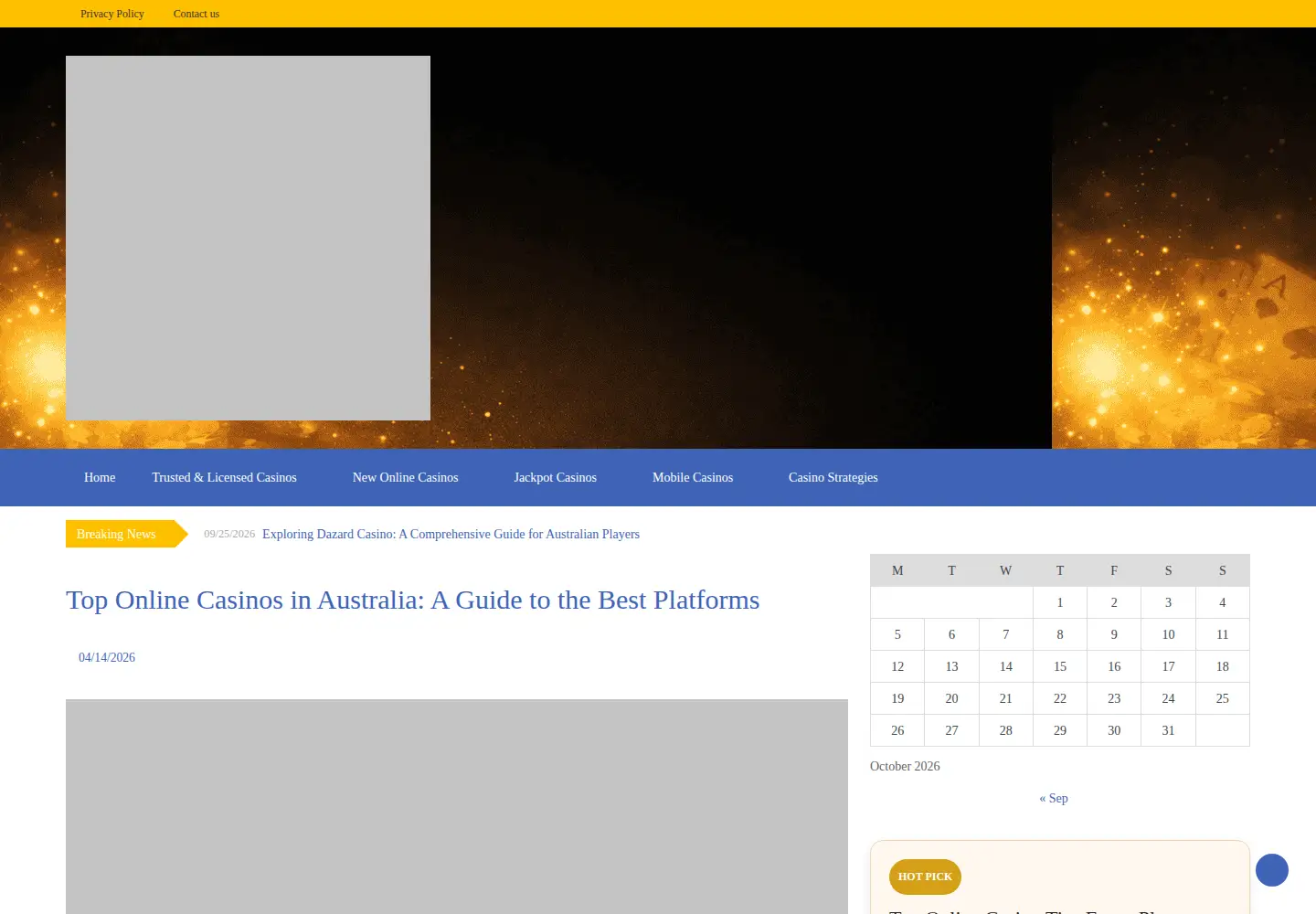Open the Privacy Policy link

[112, 14]
